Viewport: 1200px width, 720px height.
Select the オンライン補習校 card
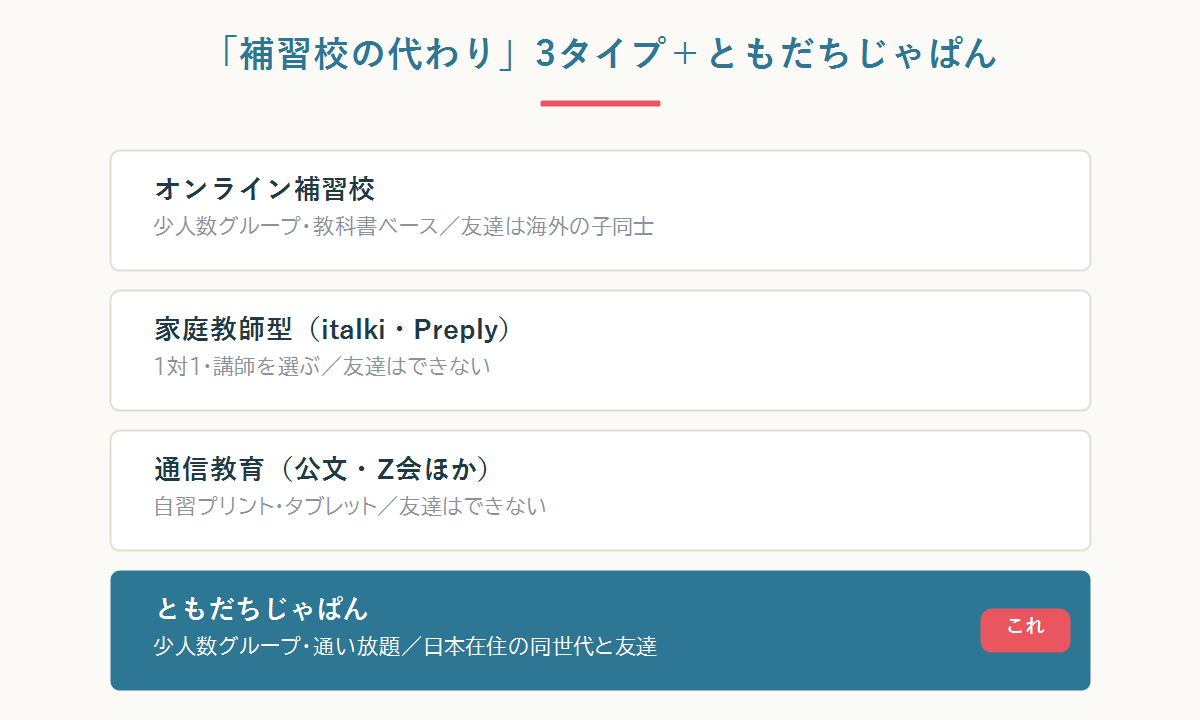600,210
